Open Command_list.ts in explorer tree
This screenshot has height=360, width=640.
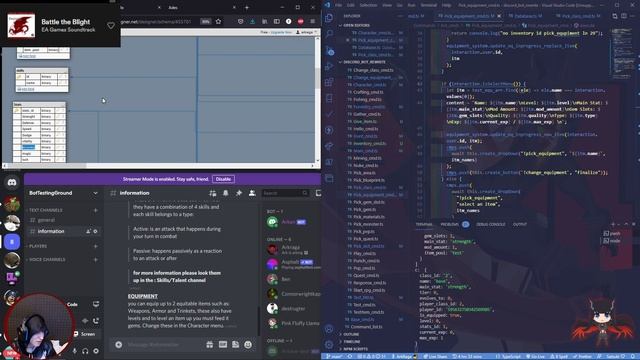pos(366,327)
